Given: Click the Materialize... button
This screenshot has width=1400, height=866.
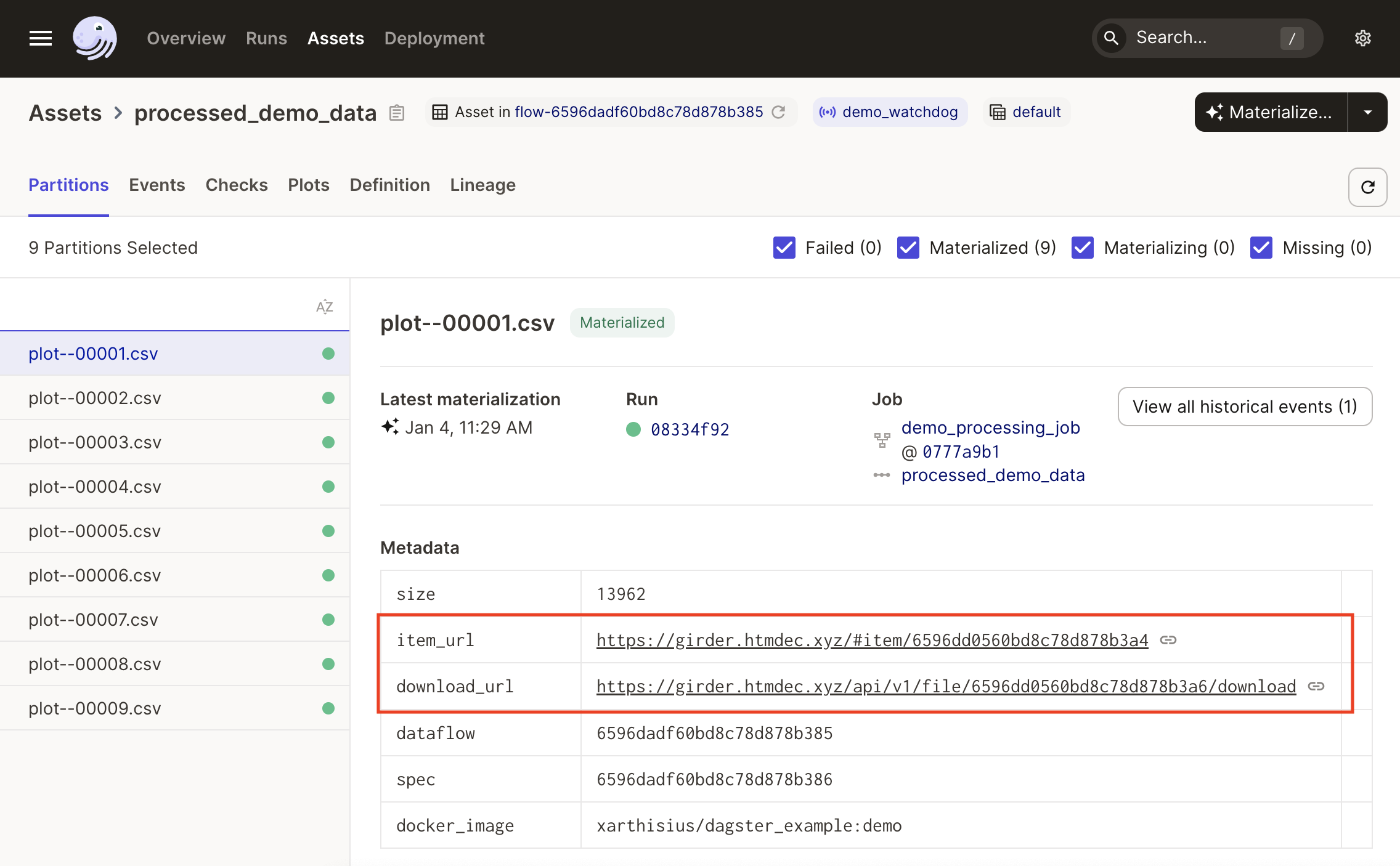Looking at the screenshot, I should click(1271, 112).
